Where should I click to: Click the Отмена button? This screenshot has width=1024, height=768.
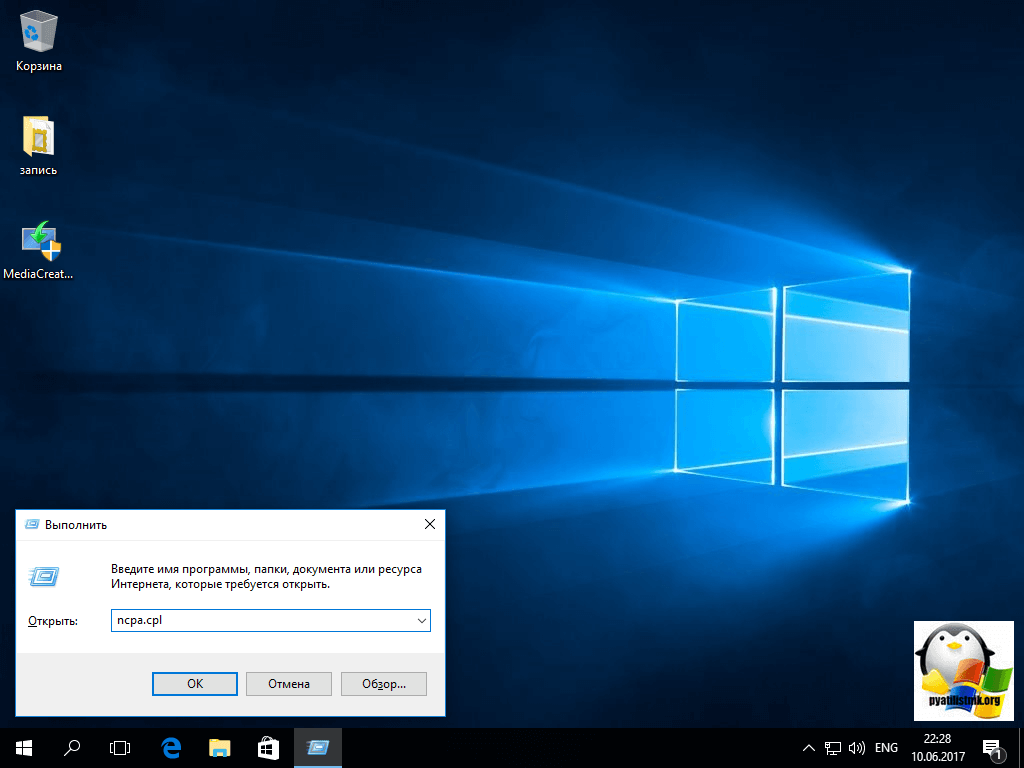tap(289, 684)
